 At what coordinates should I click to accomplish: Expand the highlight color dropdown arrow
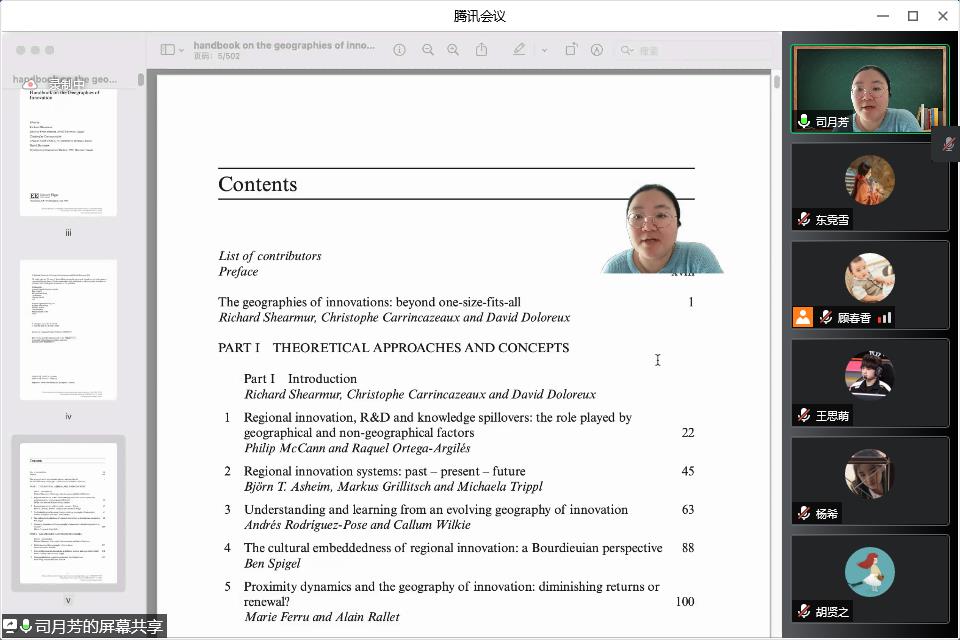pyautogui.click(x=544, y=50)
